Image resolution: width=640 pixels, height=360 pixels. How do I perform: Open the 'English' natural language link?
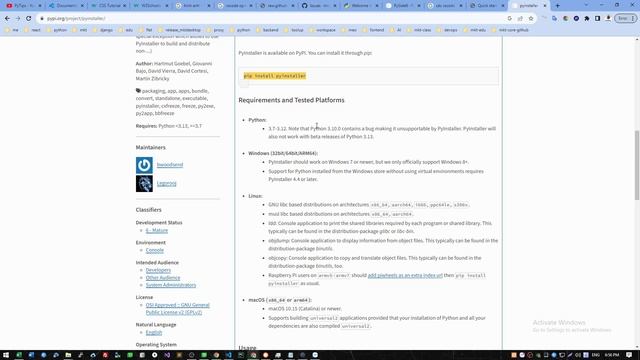pos(154,332)
